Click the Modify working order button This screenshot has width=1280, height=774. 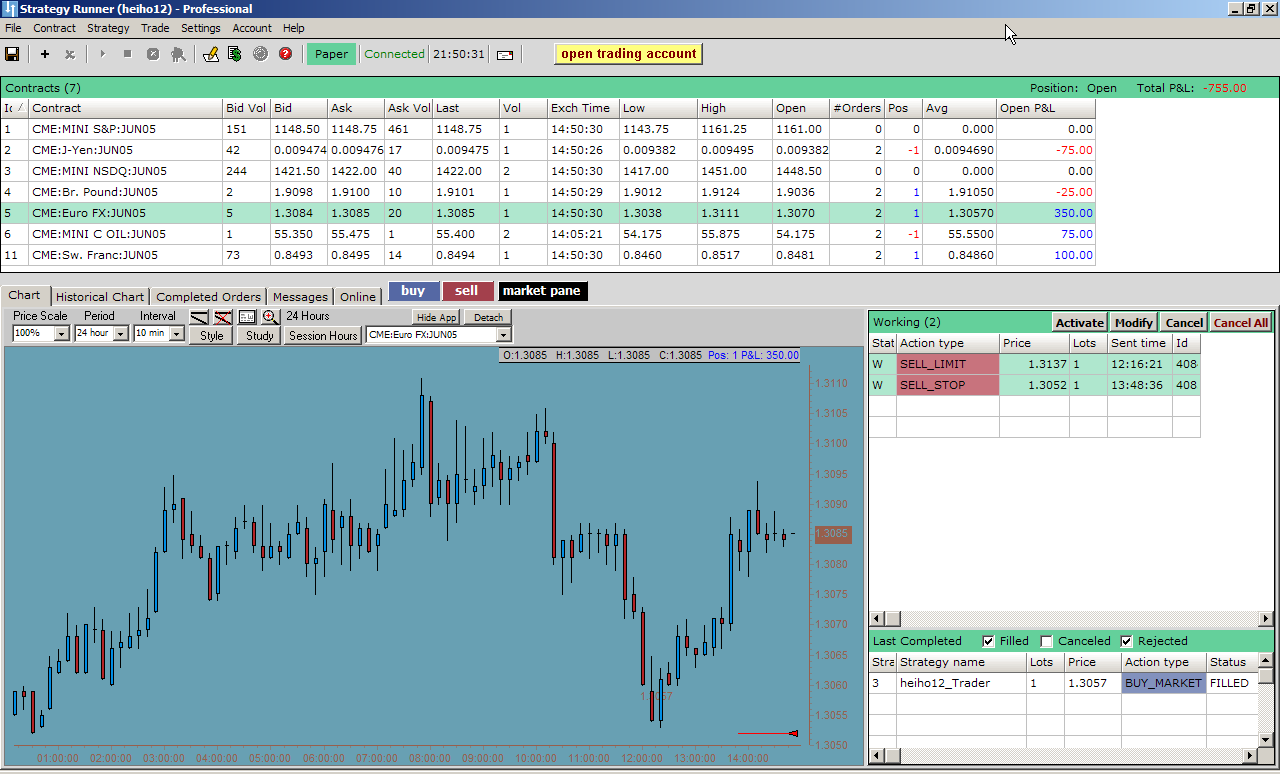coord(1134,323)
